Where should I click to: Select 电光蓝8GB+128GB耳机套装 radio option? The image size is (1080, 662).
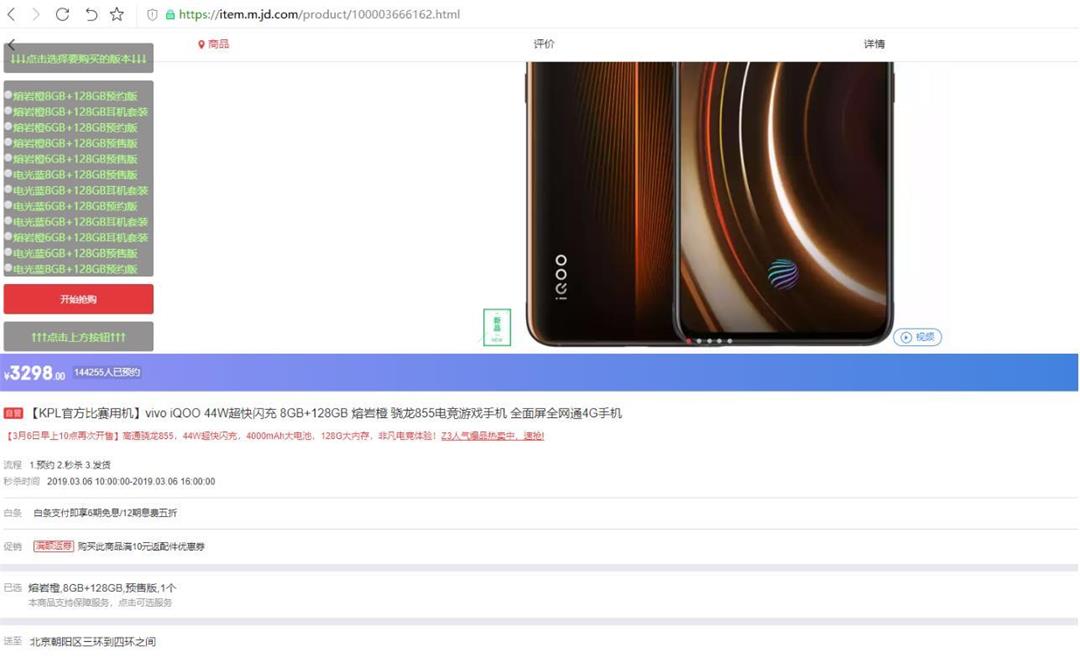point(8,189)
